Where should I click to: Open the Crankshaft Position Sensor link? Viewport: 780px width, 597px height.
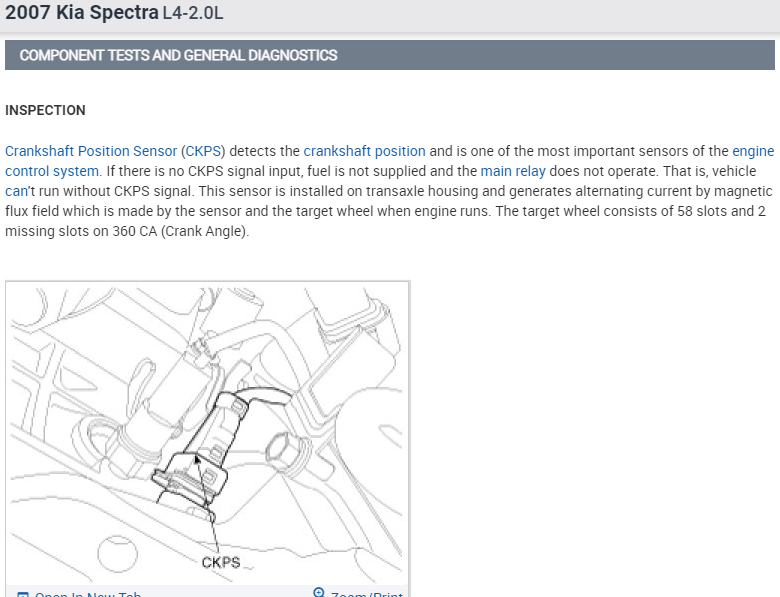tap(91, 151)
